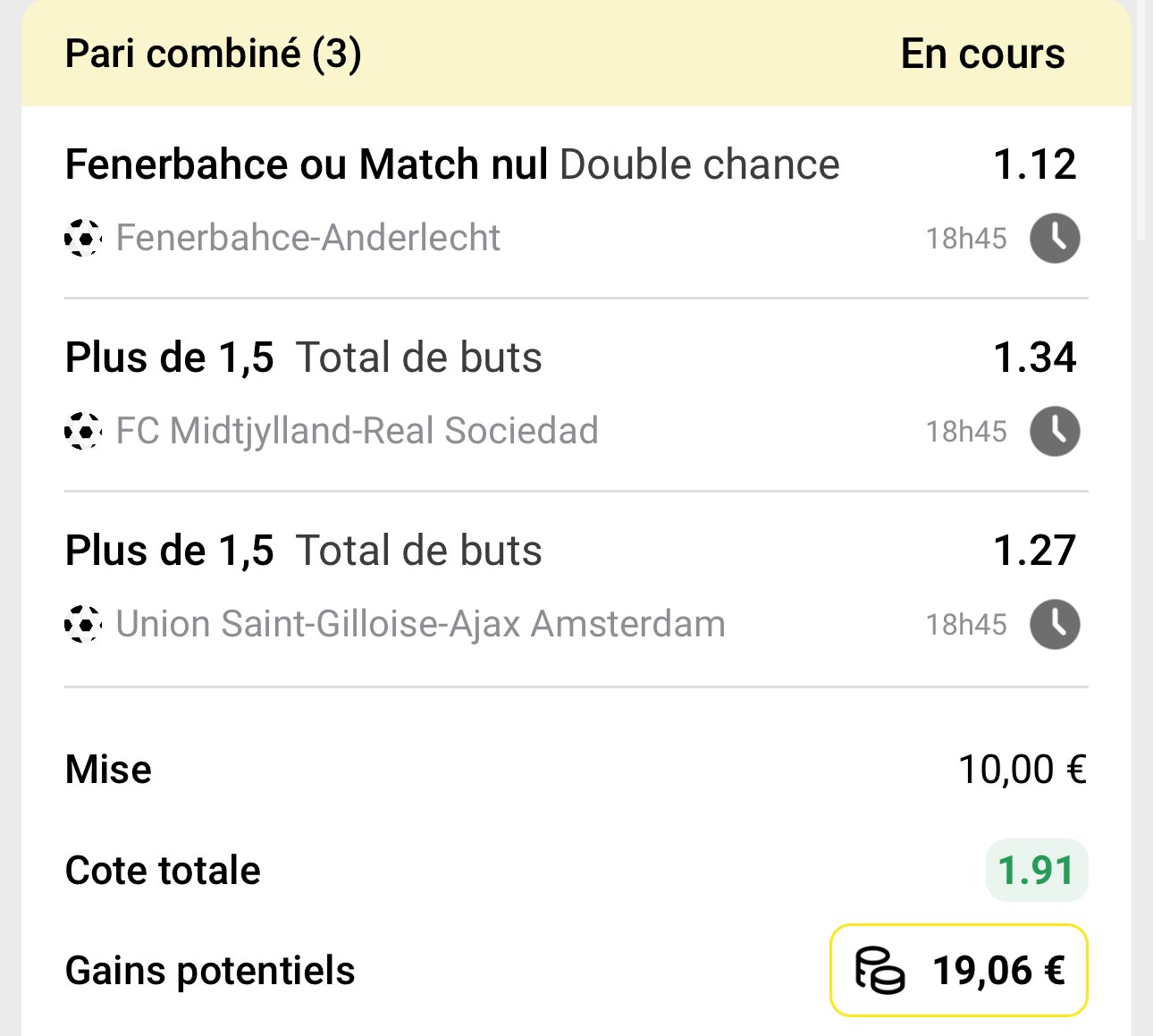This screenshot has height=1036, width=1153.
Task: Click the clock icon for Fenerbahce-Anderlecht
Action: [x=1055, y=239]
